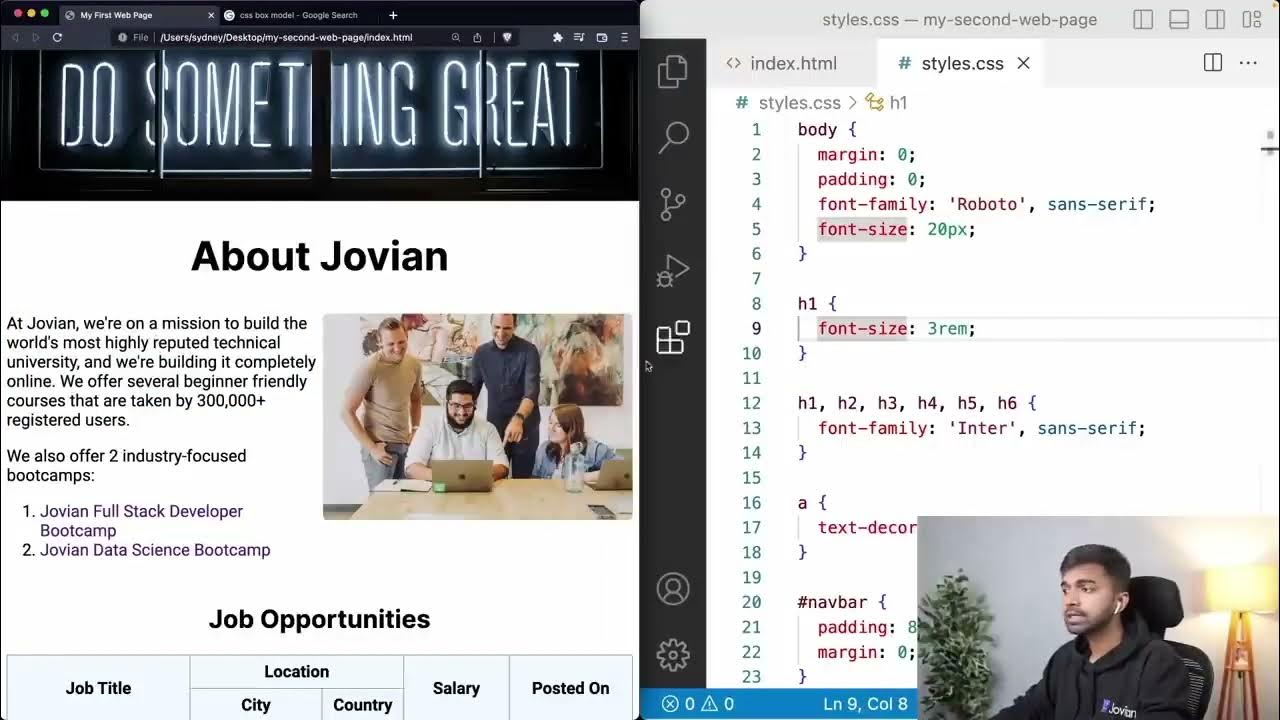The height and width of the screenshot is (720, 1280).
Task: Click the Posted On table header
Action: [x=570, y=688]
